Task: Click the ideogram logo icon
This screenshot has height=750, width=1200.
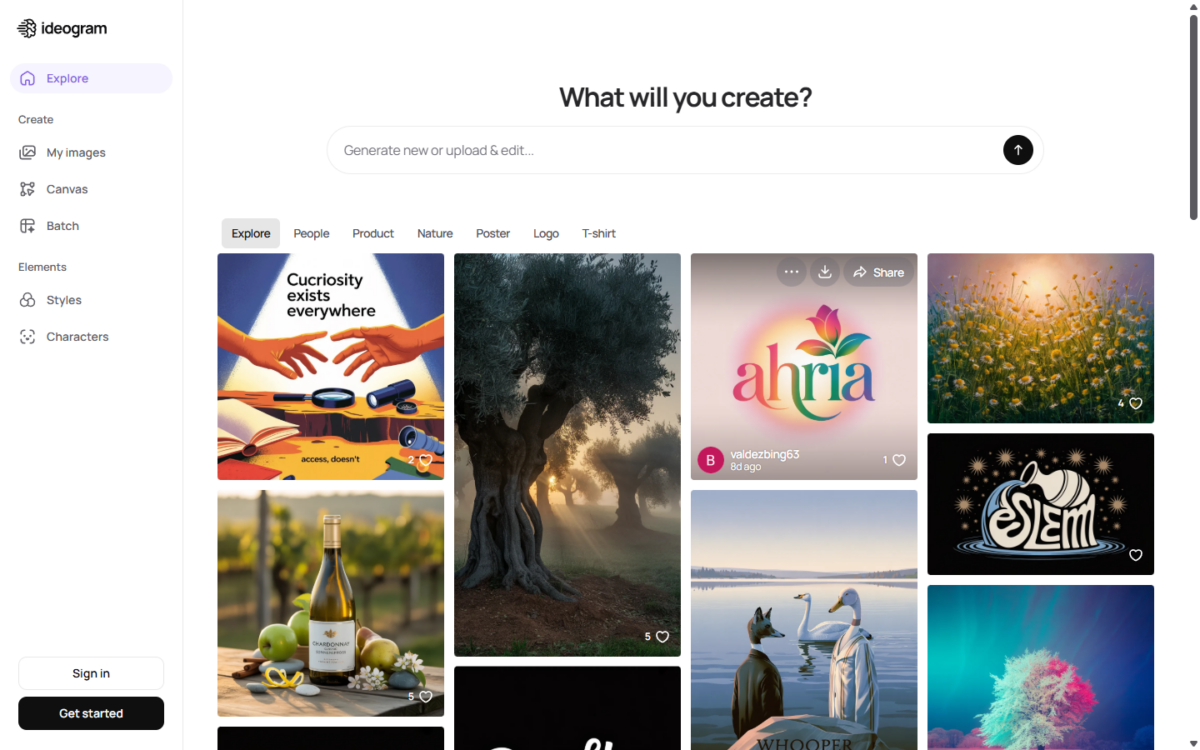Action: (x=27, y=28)
